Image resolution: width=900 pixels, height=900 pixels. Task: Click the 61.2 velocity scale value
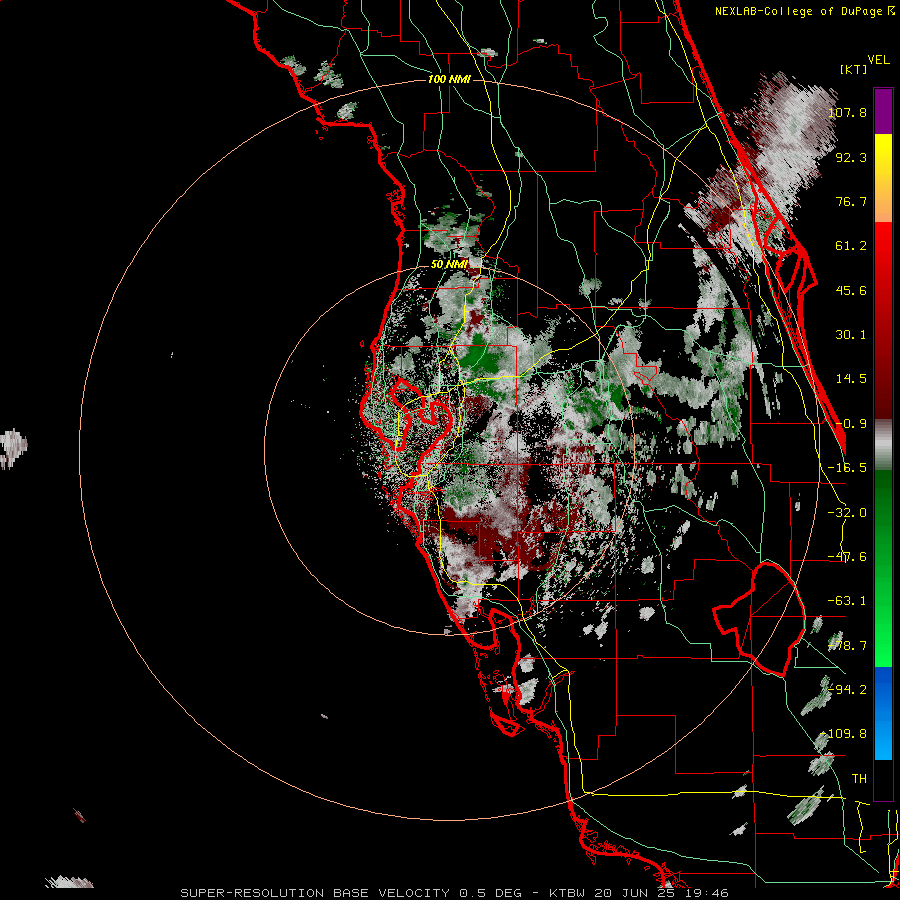tap(851, 246)
